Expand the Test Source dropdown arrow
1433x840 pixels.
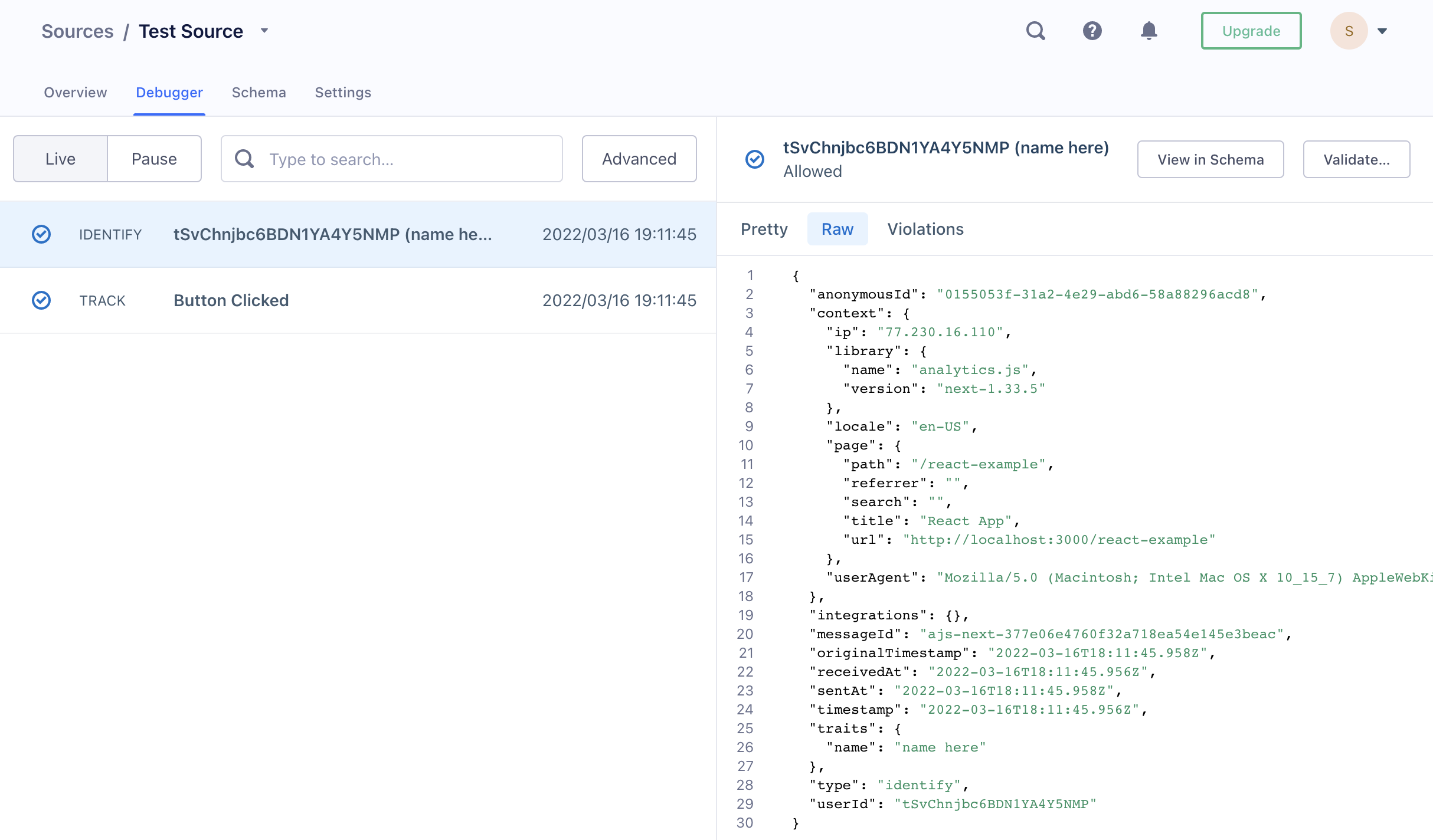point(264,31)
